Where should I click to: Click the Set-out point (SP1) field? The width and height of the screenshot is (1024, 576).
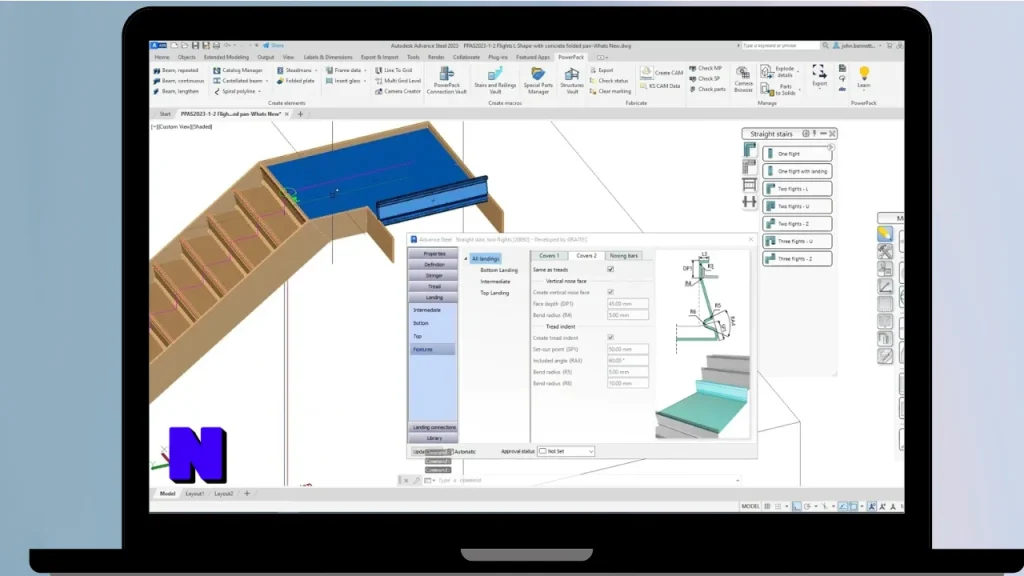coord(628,349)
